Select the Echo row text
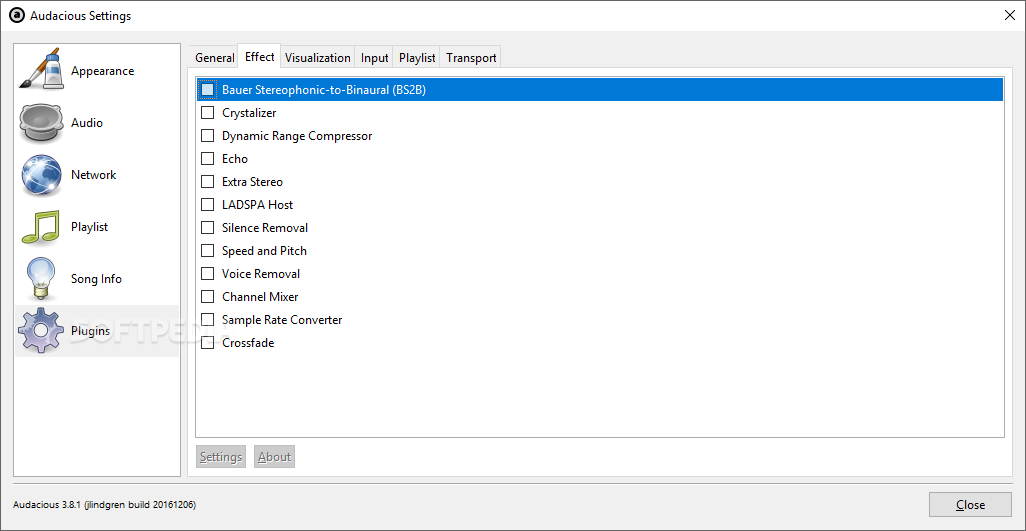The height and width of the screenshot is (531, 1026). pos(235,158)
